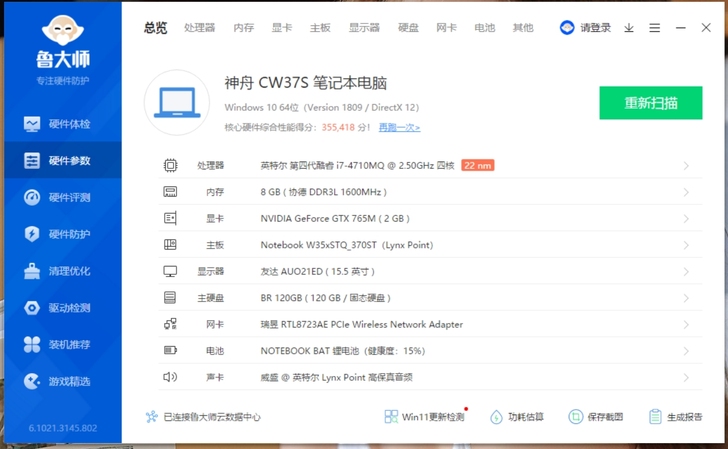This screenshot has width=728, height=449.
Task: Expand the 显示器 row chevron
Action: [x=686, y=272]
